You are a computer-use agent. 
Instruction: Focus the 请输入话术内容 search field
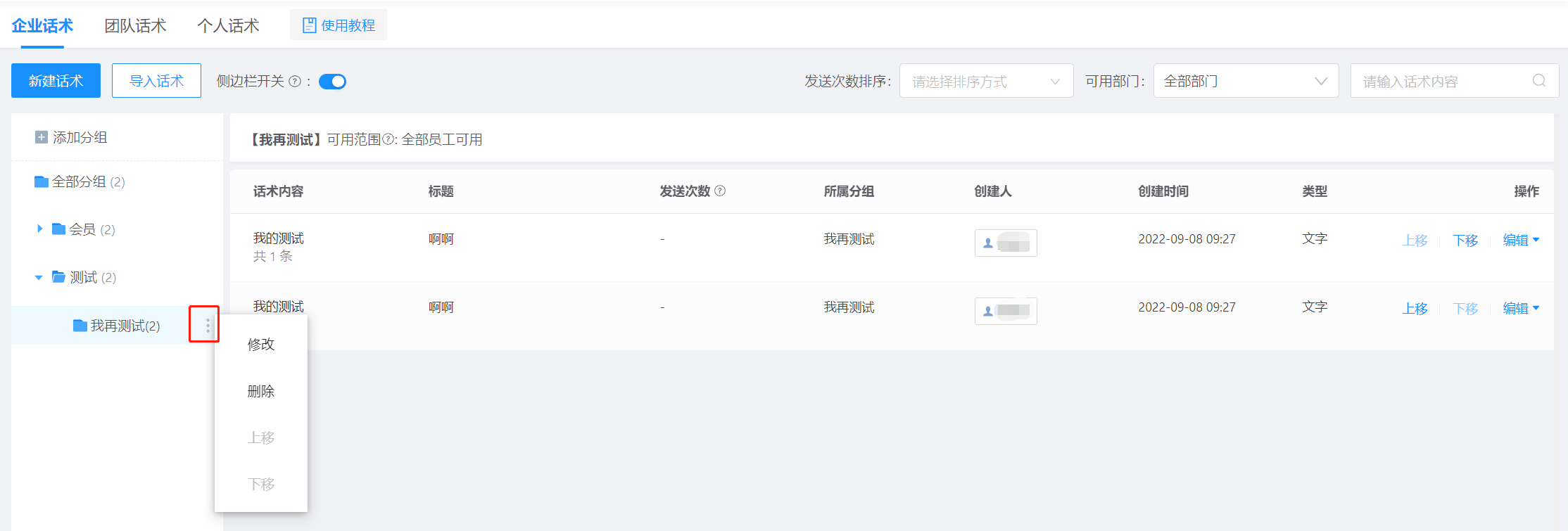(1443, 82)
